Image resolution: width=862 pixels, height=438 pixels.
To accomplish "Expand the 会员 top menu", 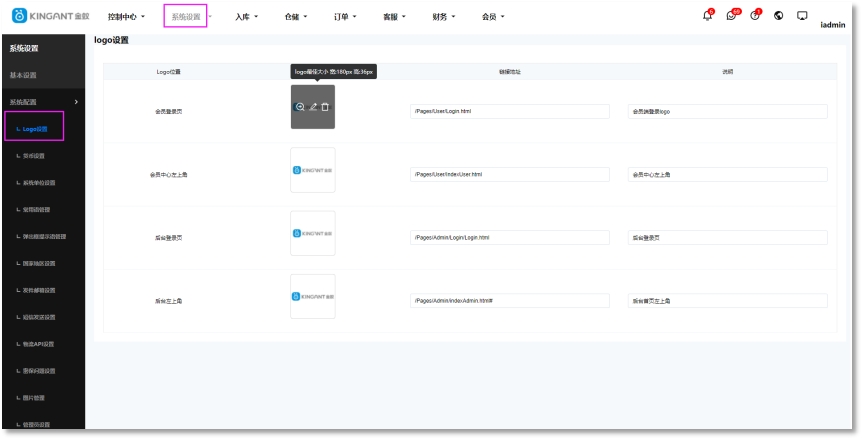I will tap(493, 17).
